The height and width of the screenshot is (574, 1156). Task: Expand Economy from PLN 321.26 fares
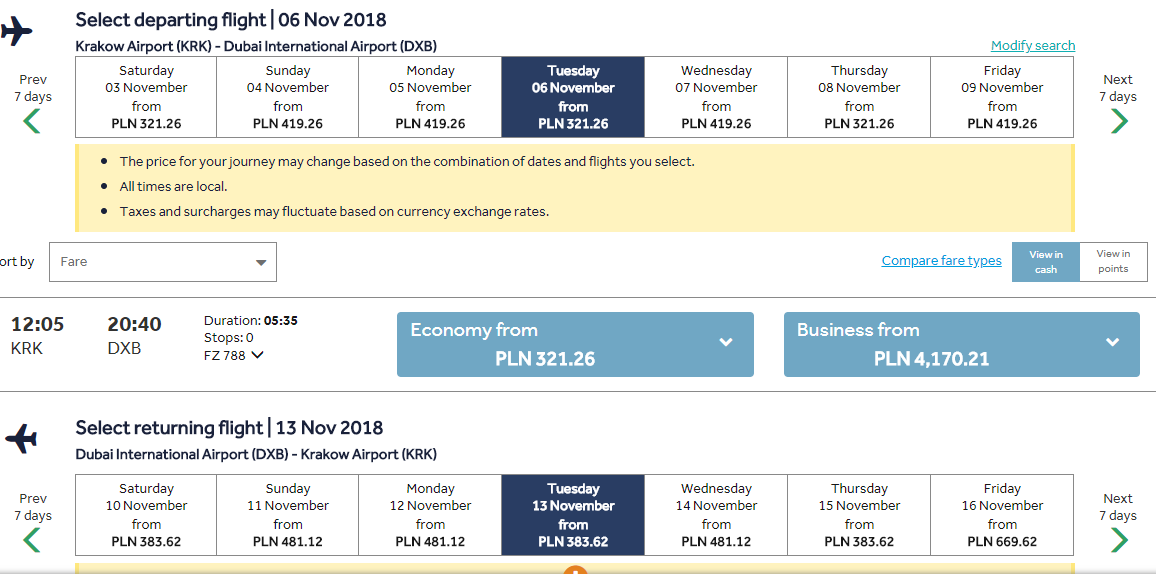pos(575,344)
